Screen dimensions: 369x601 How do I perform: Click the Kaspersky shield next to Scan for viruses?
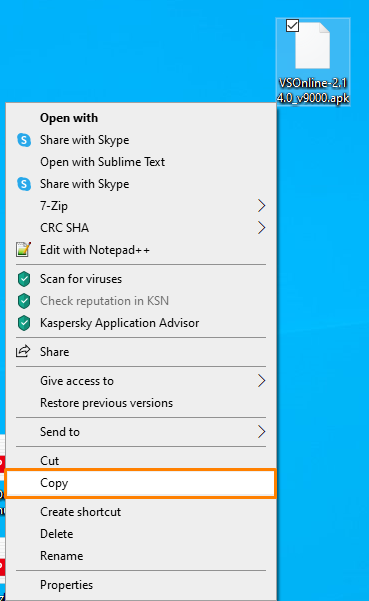pyautogui.click(x=24, y=279)
